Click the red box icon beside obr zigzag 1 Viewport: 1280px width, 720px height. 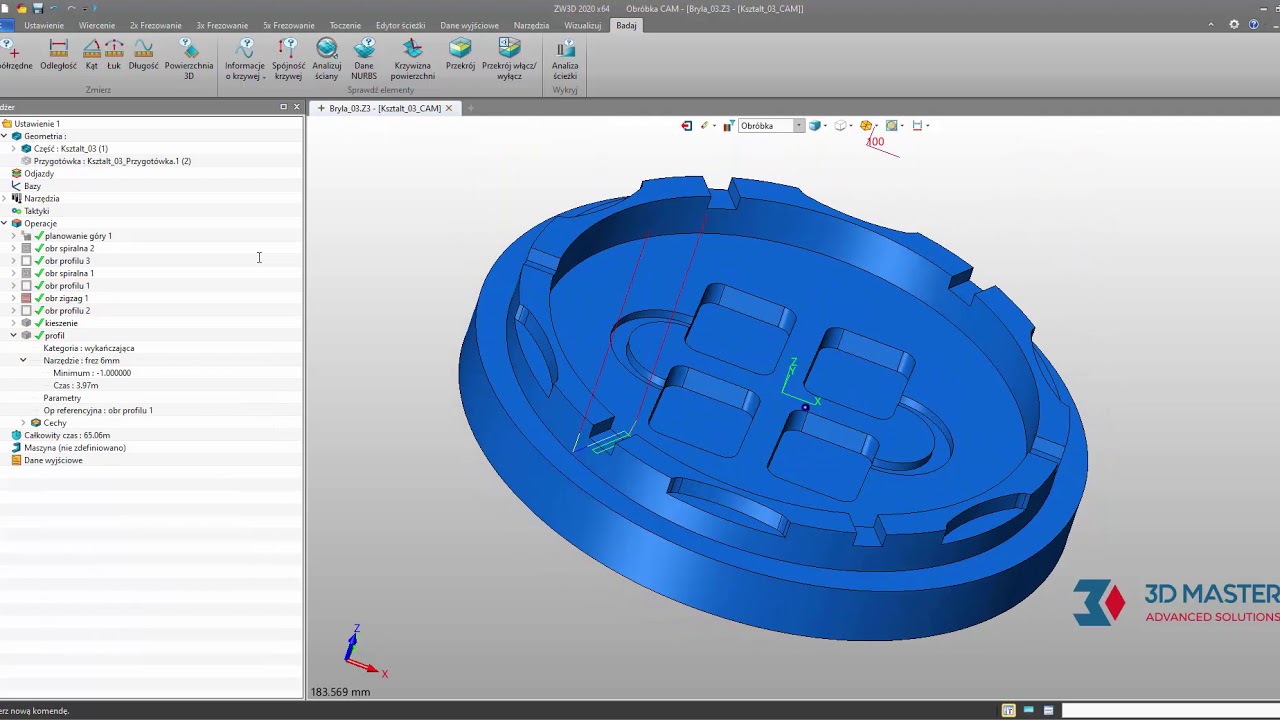click(x=27, y=299)
